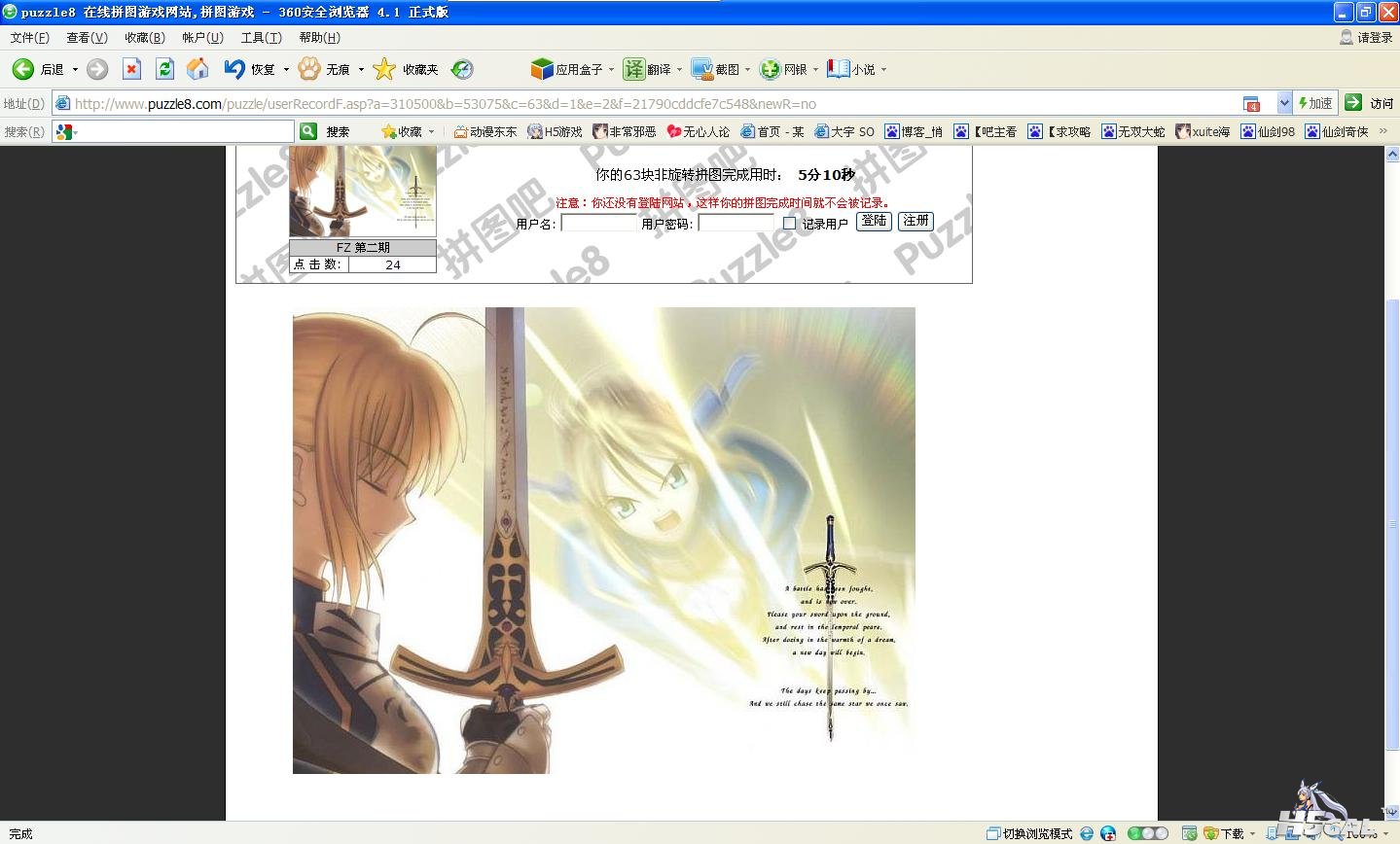
Task: Click the 翻译 translate icon
Action: point(634,69)
